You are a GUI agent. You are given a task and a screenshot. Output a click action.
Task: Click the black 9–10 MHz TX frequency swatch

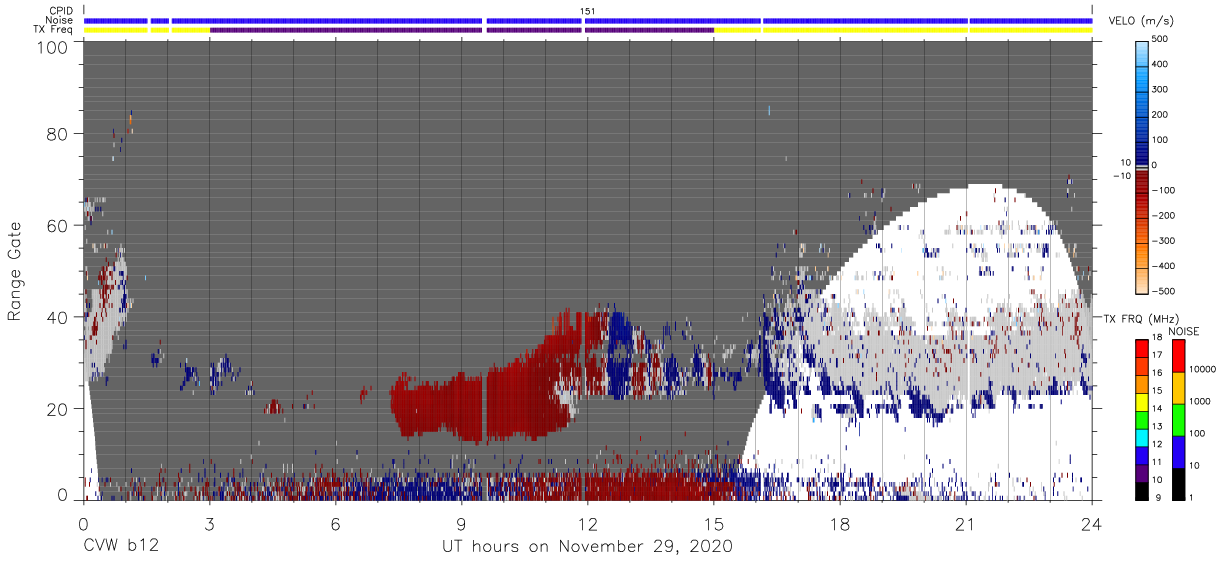point(1142,490)
